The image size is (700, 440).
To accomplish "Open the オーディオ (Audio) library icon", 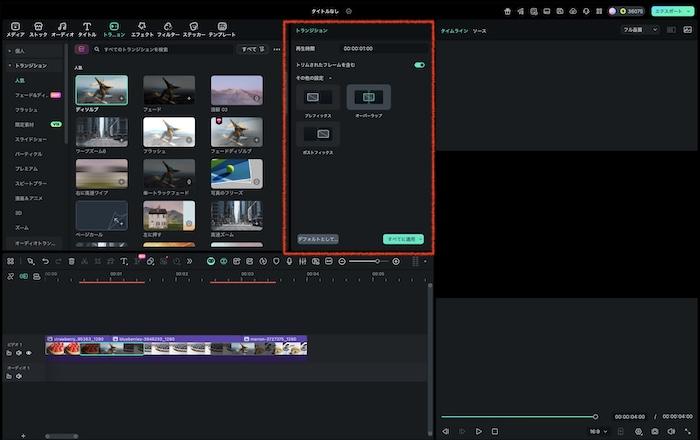I will [63, 25].
